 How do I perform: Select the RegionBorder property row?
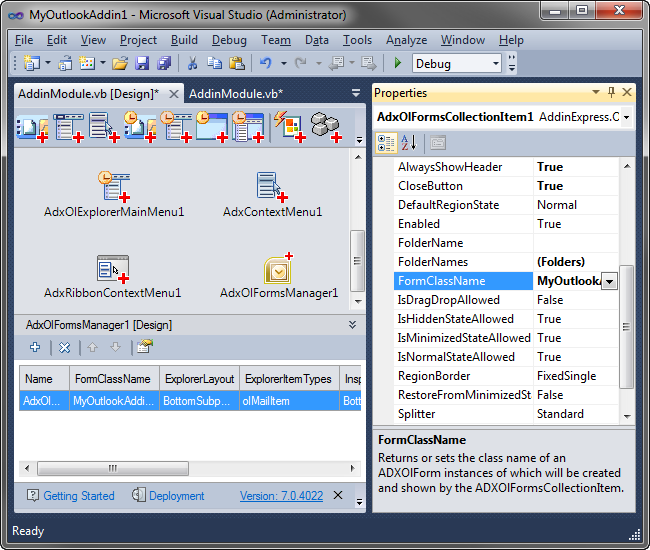point(506,376)
